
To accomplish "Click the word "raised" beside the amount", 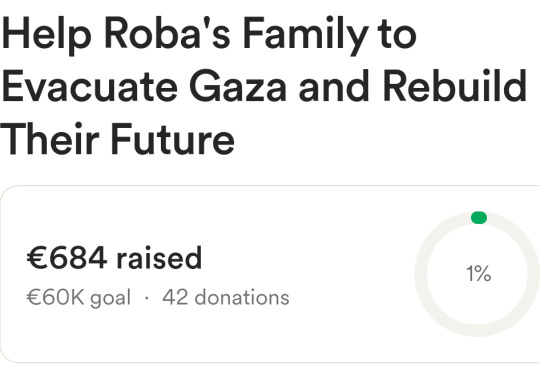I will pyautogui.click(x=159, y=258).
